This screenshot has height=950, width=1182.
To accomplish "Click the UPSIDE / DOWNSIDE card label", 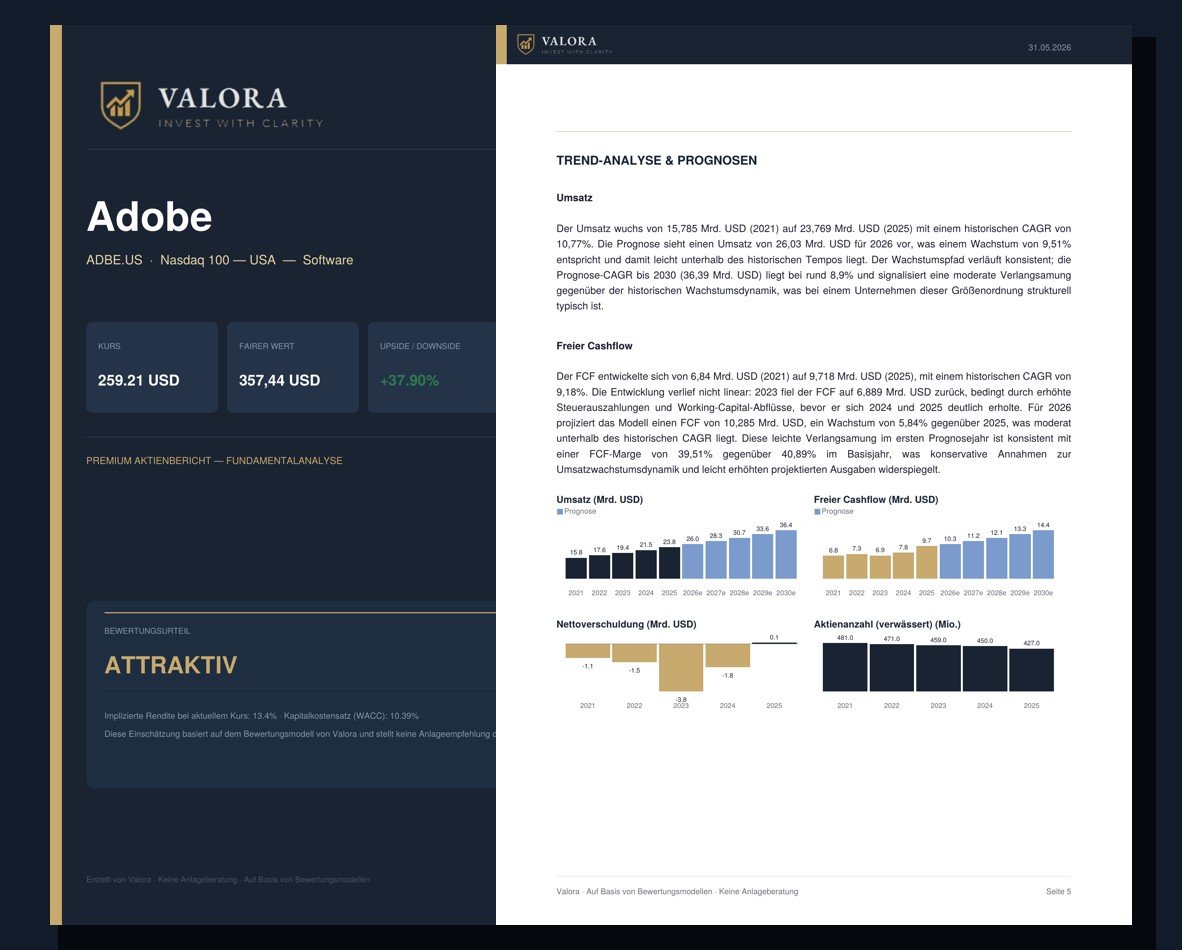I will (x=420, y=346).
